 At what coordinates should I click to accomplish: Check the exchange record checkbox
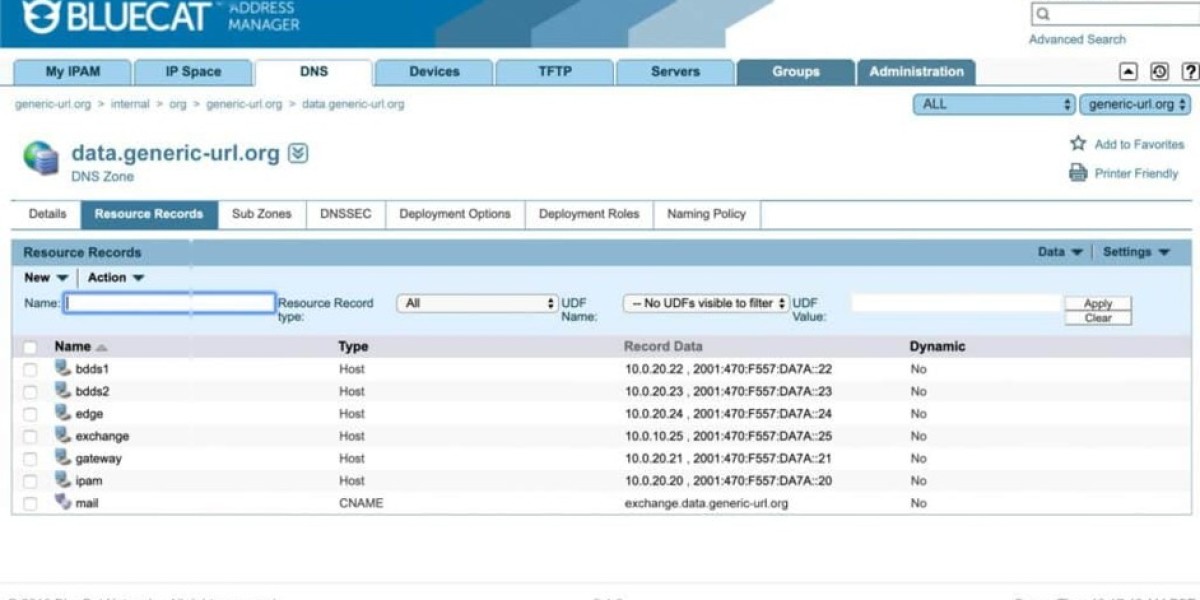coord(30,436)
